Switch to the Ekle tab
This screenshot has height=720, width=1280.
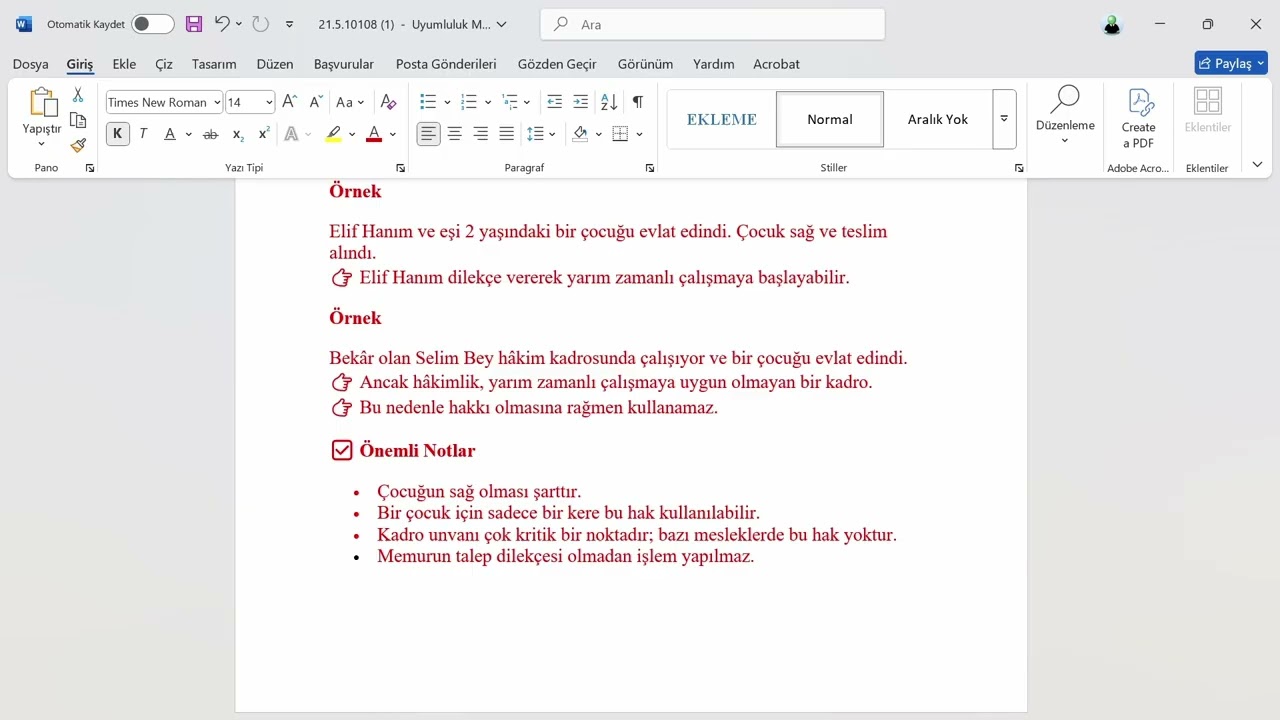(x=124, y=64)
